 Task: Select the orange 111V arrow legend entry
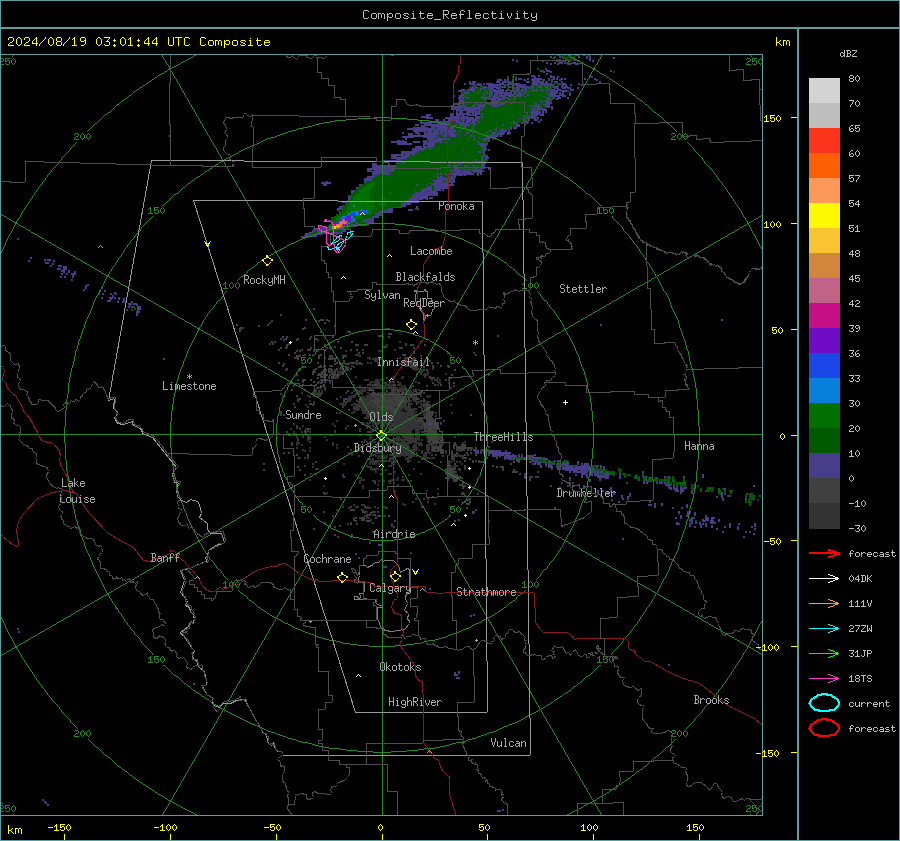coord(824,603)
